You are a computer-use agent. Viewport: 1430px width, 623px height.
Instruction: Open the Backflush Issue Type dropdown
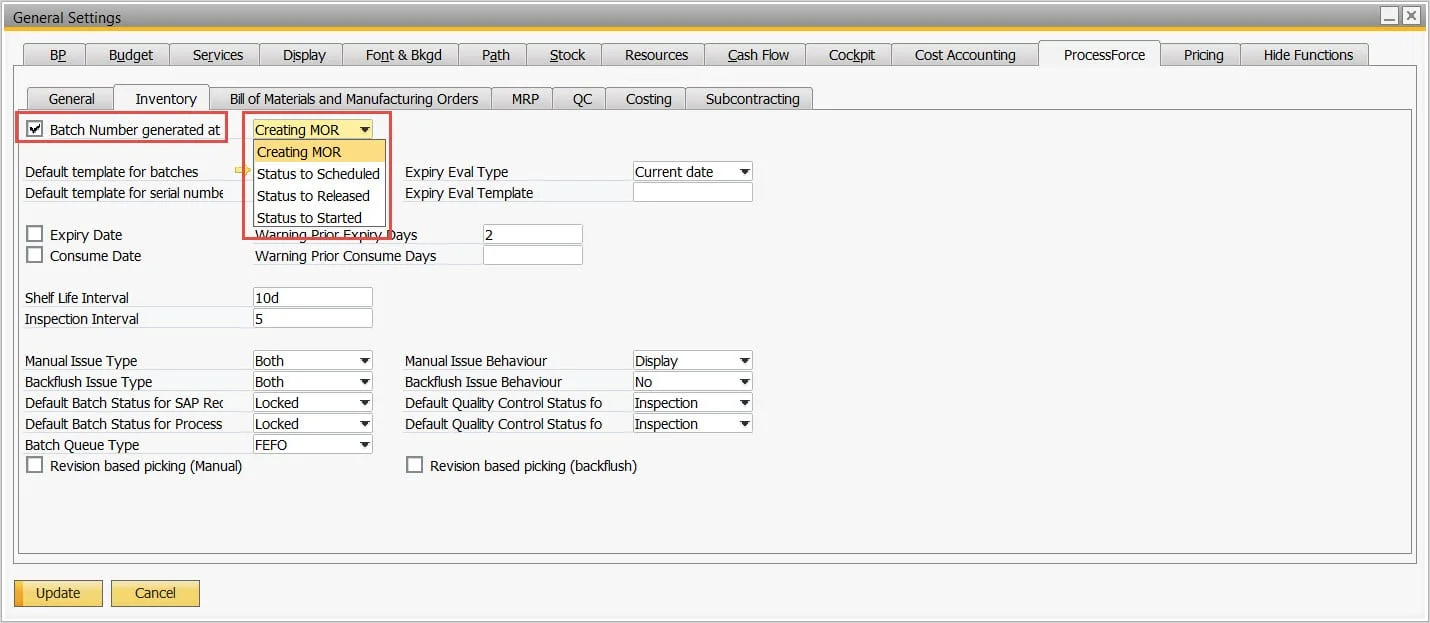(364, 382)
